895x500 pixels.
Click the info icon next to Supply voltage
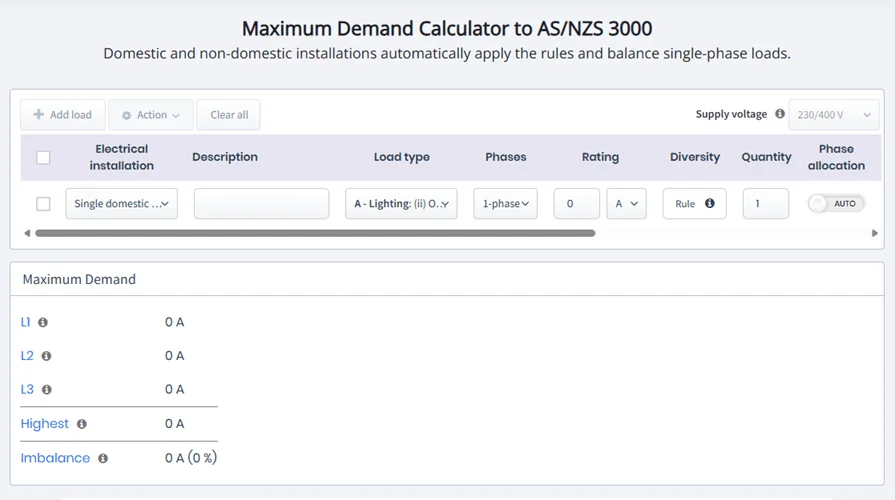(780, 114)
